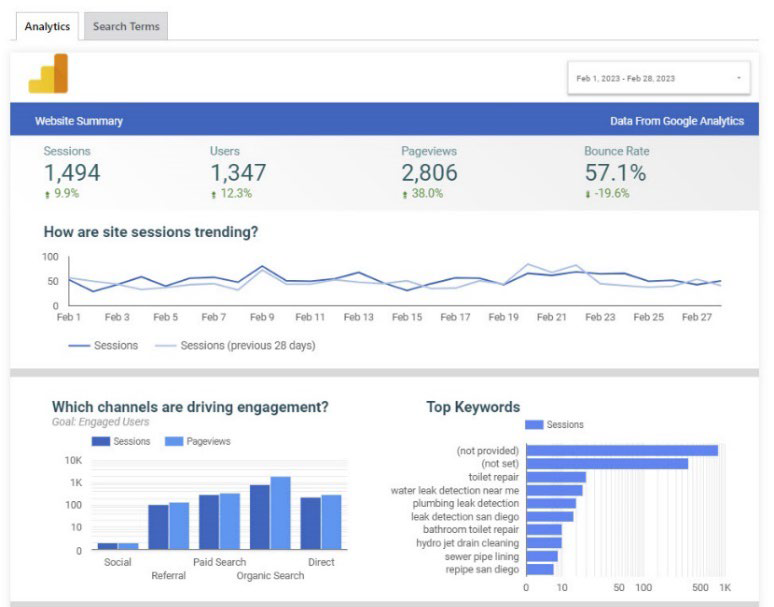The height and width of the screenshot is (607, 774).
Task: Click the Organic Search axis label
Action: 271,575
